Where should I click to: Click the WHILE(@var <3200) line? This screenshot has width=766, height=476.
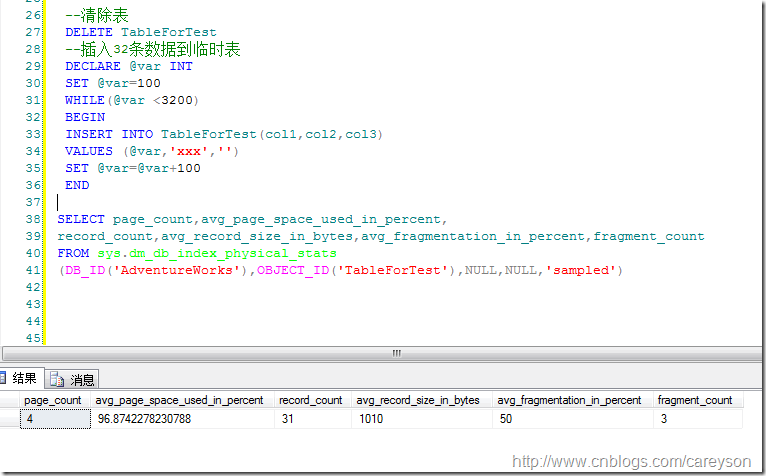click(x=132, y=100)
